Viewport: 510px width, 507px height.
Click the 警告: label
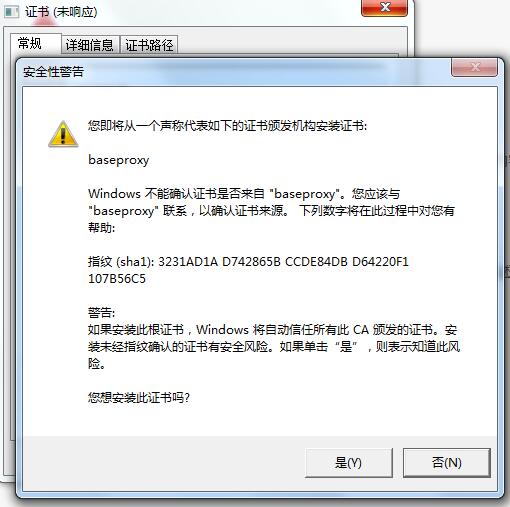pyautogui.click(x=101, y=313)
